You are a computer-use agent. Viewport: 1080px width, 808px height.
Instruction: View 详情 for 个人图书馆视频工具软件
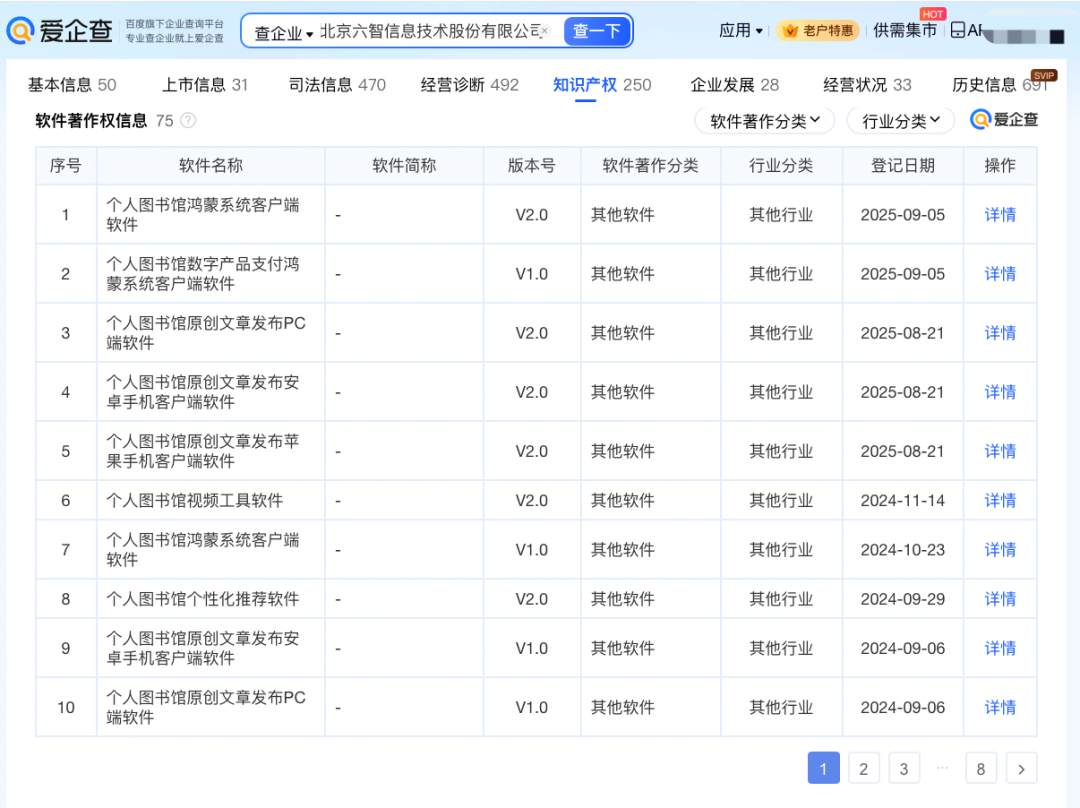(x=1000, y=500)
